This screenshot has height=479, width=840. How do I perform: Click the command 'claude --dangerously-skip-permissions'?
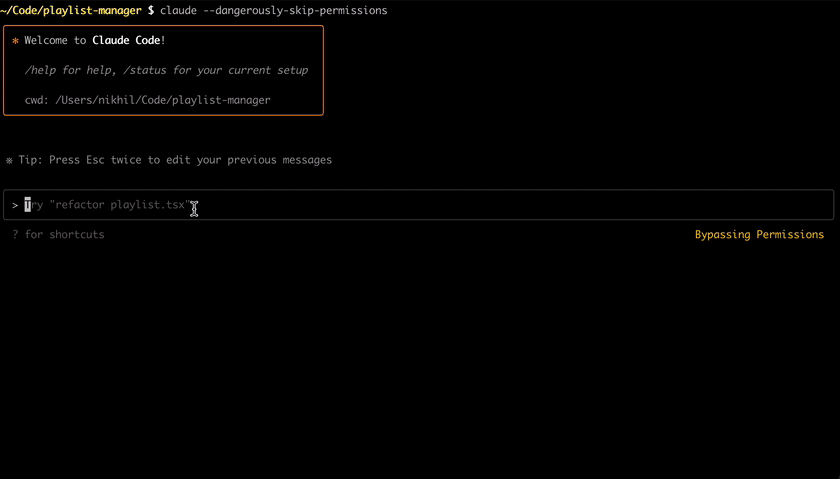click(x=274, y=11)
